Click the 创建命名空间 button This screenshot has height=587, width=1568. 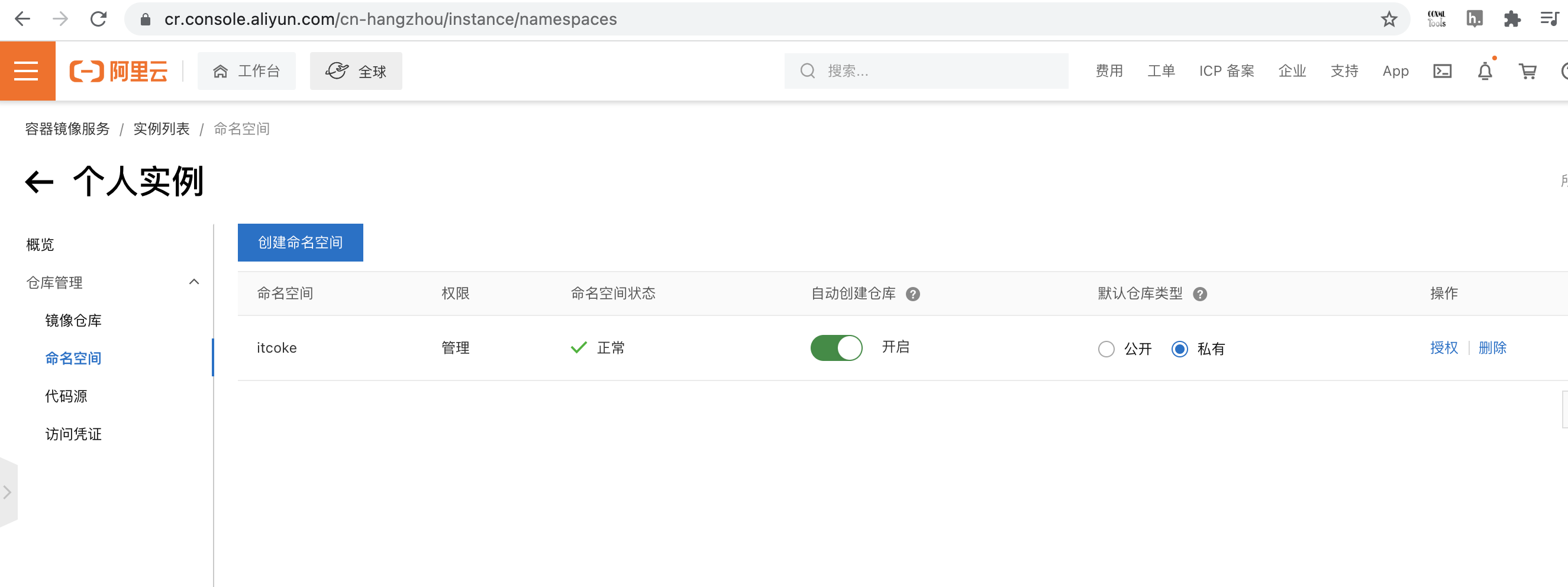coord(300,243)
